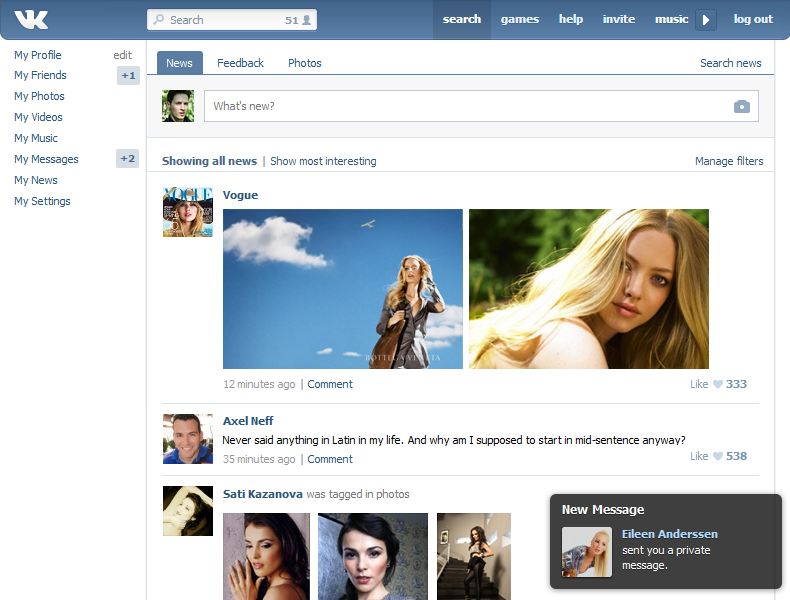This screenshot has height=600, width=790.
Task: Open the games menu in header
Action: coord(520,19)
